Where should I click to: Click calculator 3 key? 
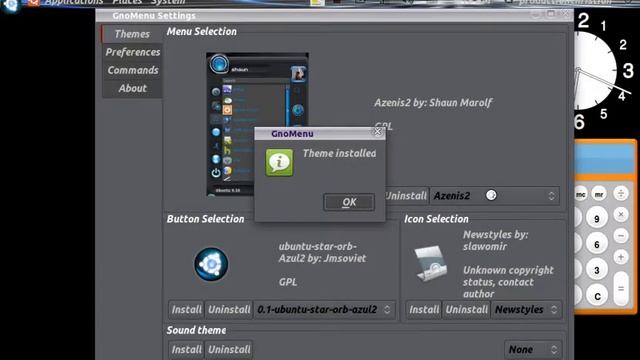click(597, 270)
